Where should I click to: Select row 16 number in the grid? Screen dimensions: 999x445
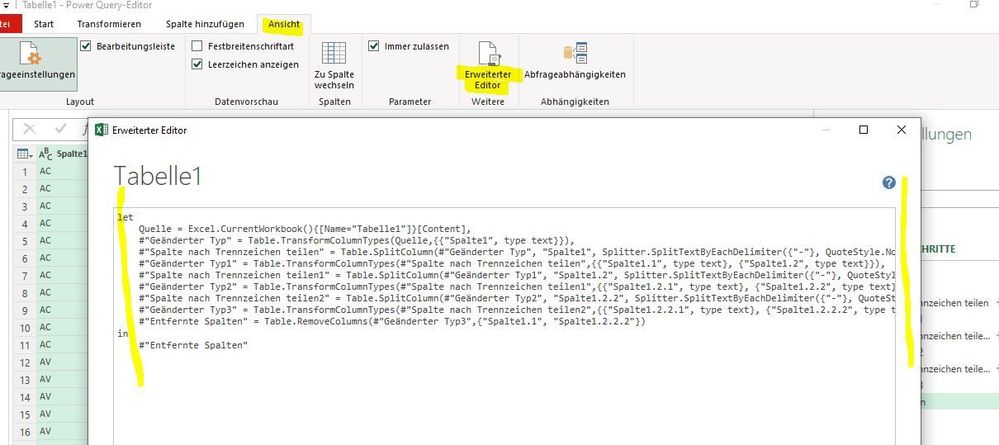[x=25, y=432]
